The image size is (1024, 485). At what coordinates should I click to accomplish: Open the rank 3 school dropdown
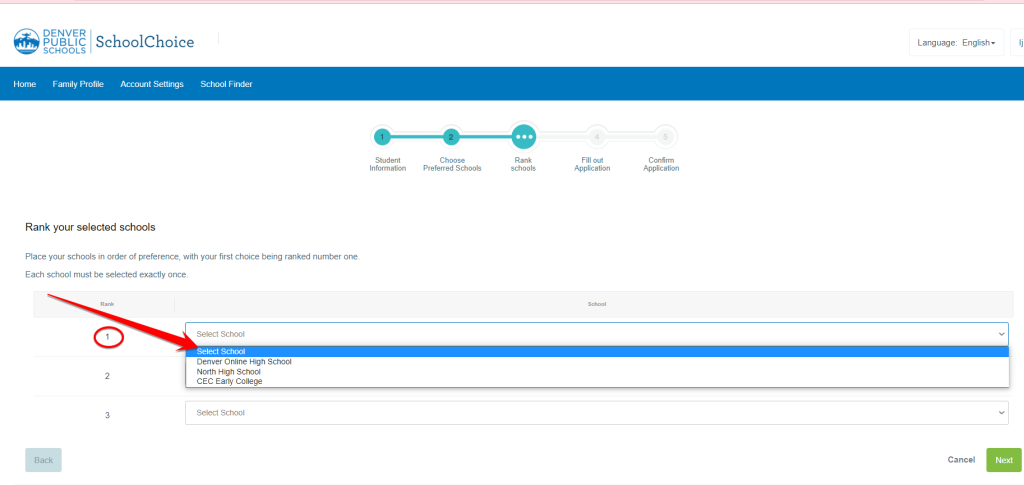coord(597,413)
